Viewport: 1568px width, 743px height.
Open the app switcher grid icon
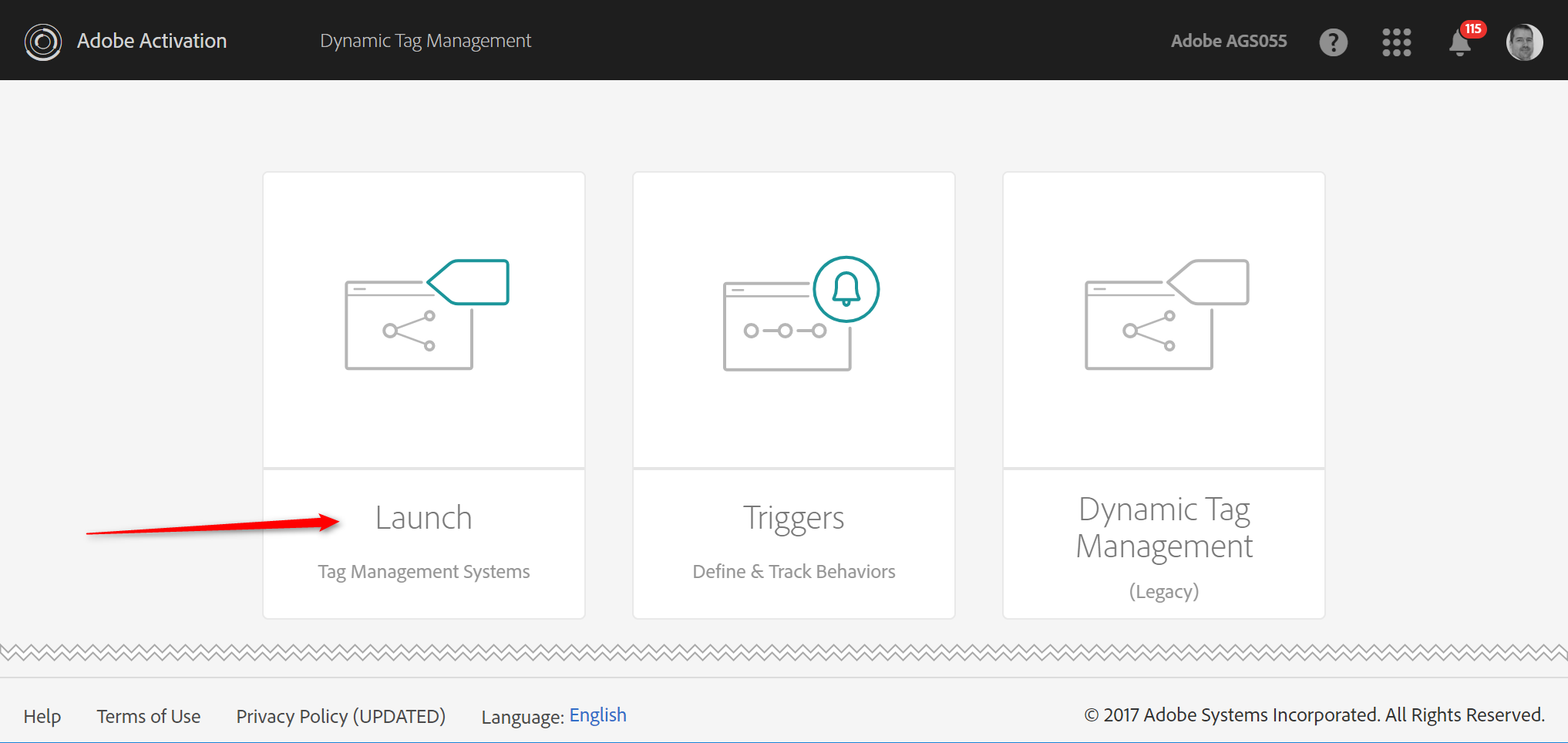[x=1396, y=42]
